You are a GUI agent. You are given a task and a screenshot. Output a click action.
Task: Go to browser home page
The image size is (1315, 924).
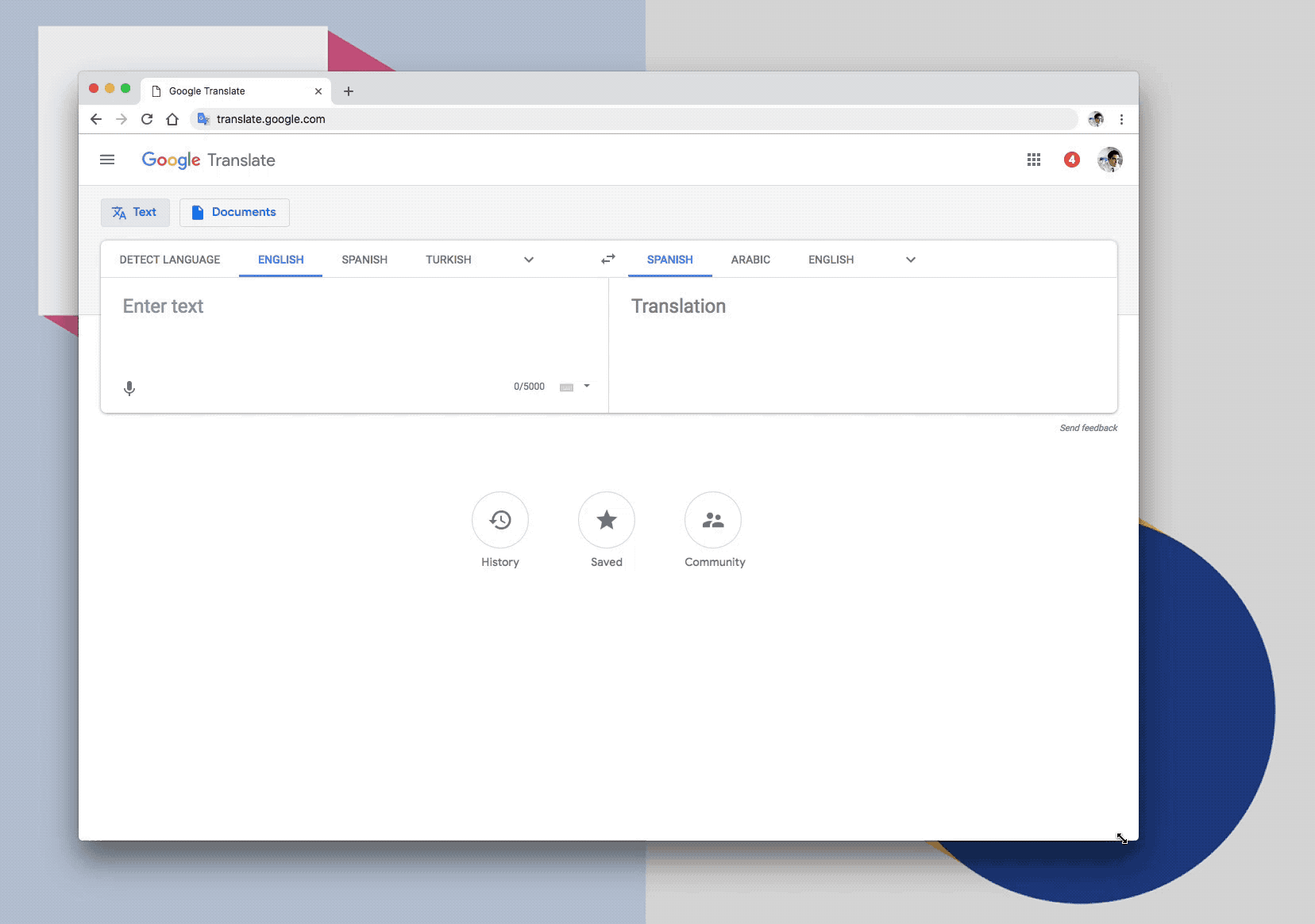click(x=172, y=119)
